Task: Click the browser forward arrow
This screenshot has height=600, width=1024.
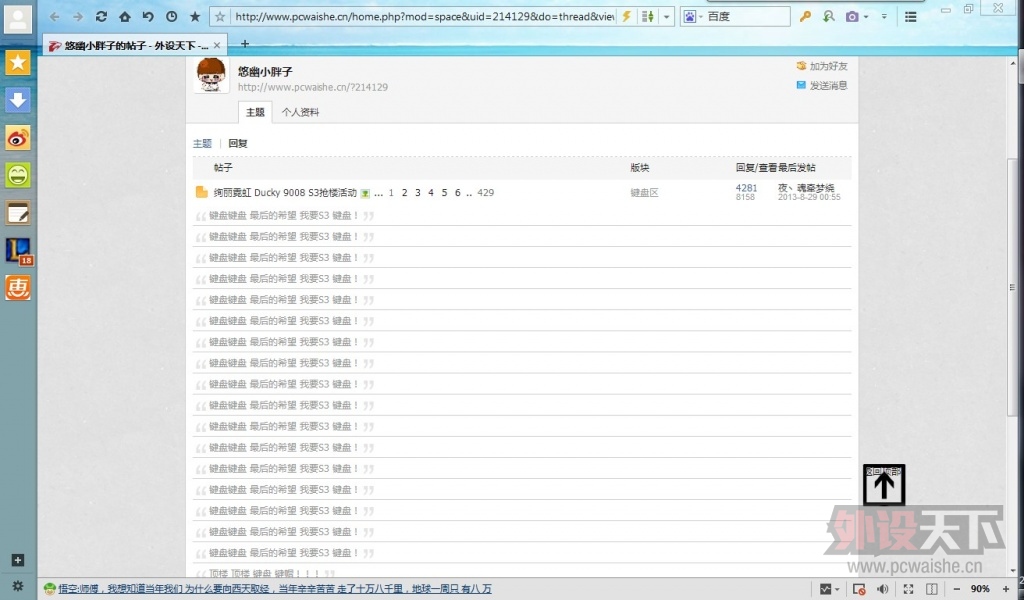Action: (78, 17)
